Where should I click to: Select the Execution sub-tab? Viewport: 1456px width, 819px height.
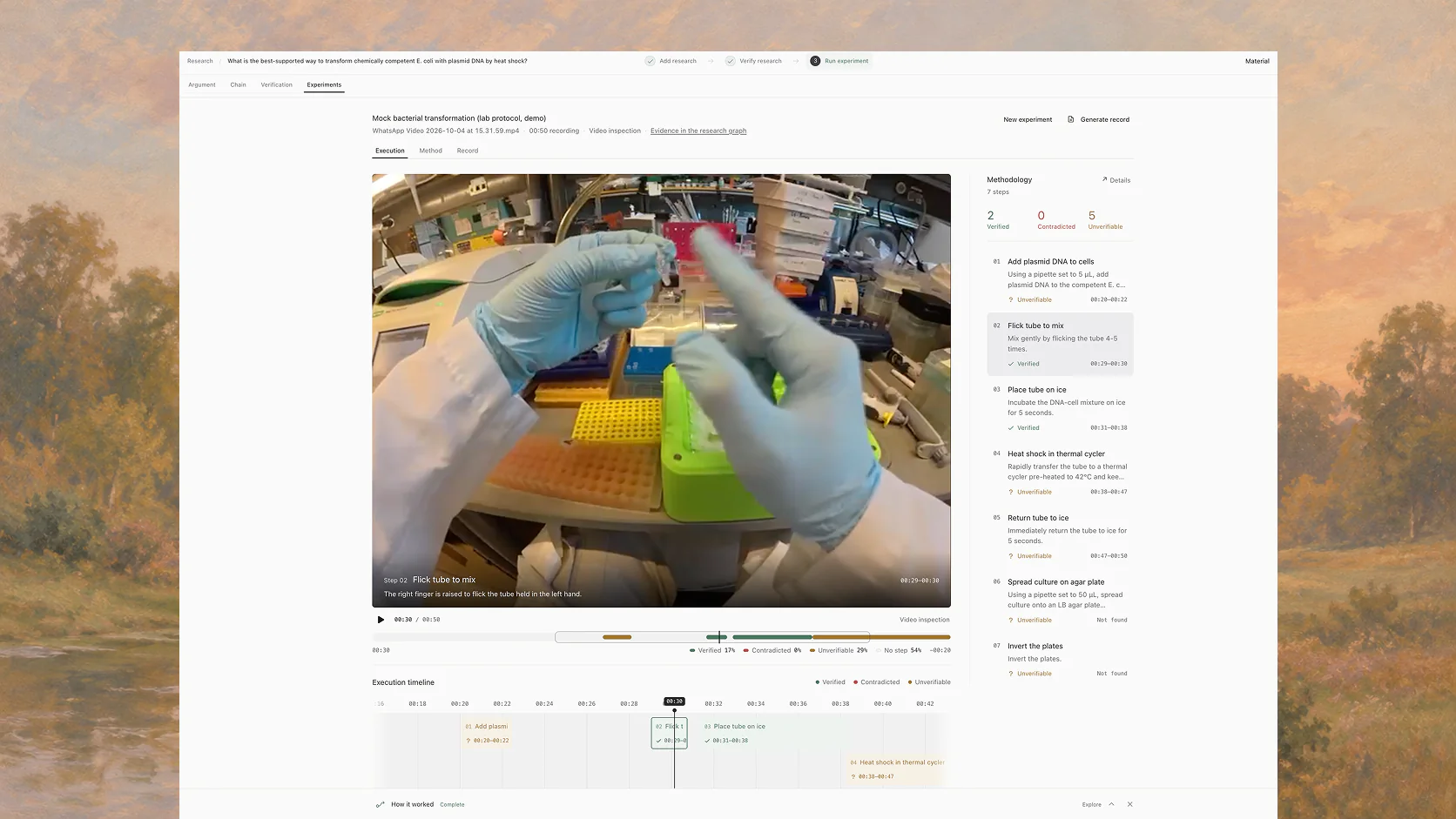390,151
